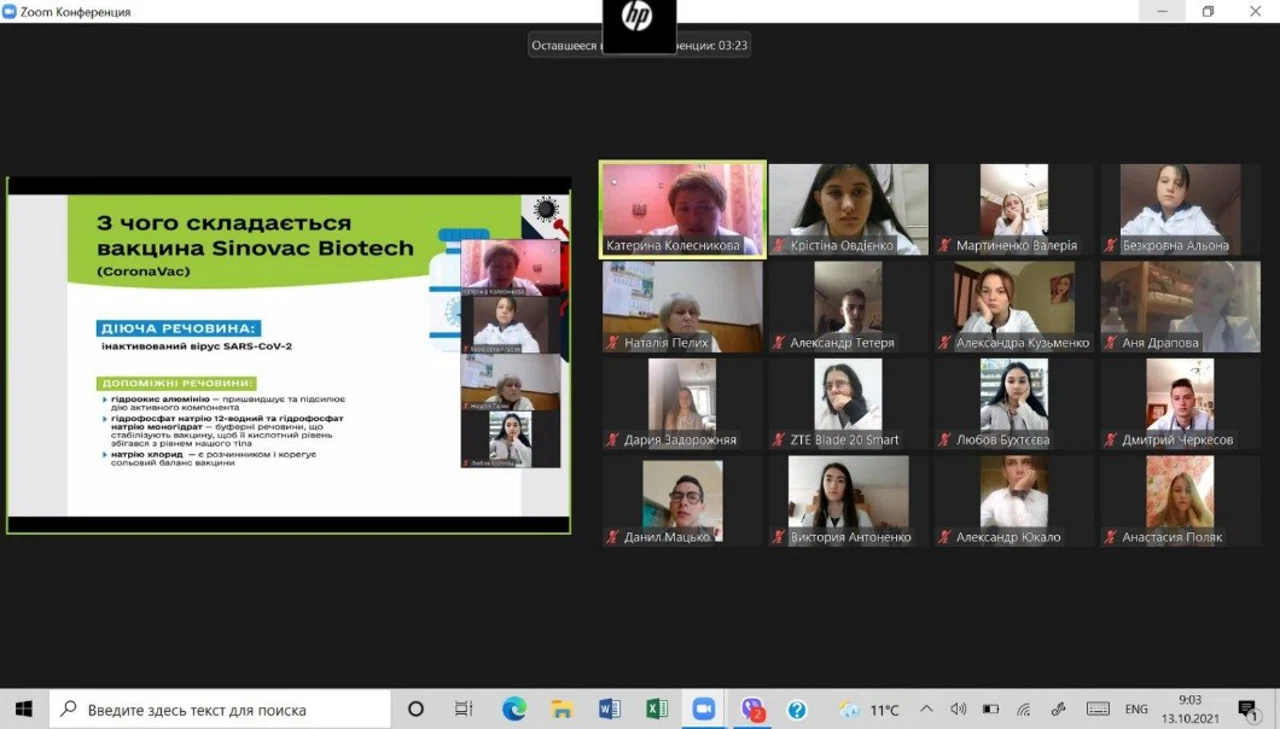Click the muted mic icon beside Любов Бухтєєва
This screenshot has height=729, width=1280.
coord(944,439)
